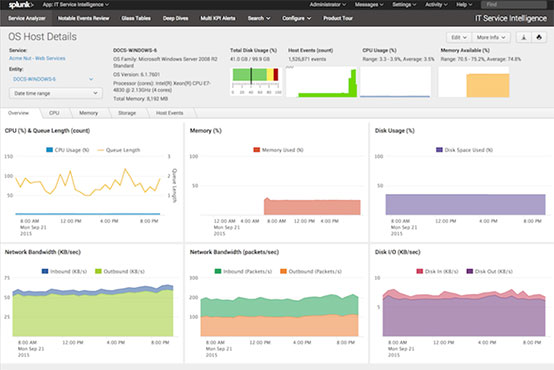This screenshot has width=554, height=370.
Task: Open Deep Dives
Action: [175, 18]
